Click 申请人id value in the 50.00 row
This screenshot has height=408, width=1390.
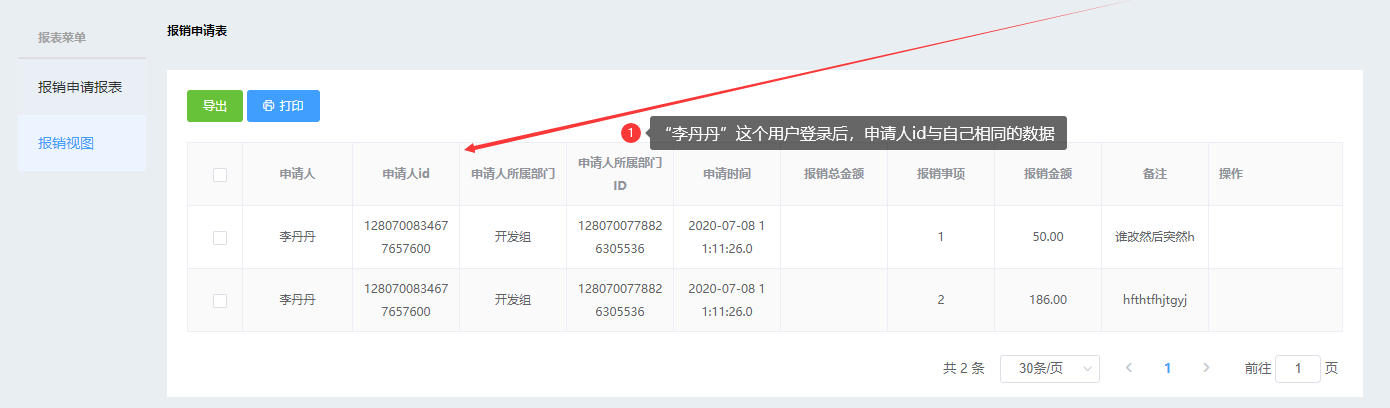click(406, 237)
